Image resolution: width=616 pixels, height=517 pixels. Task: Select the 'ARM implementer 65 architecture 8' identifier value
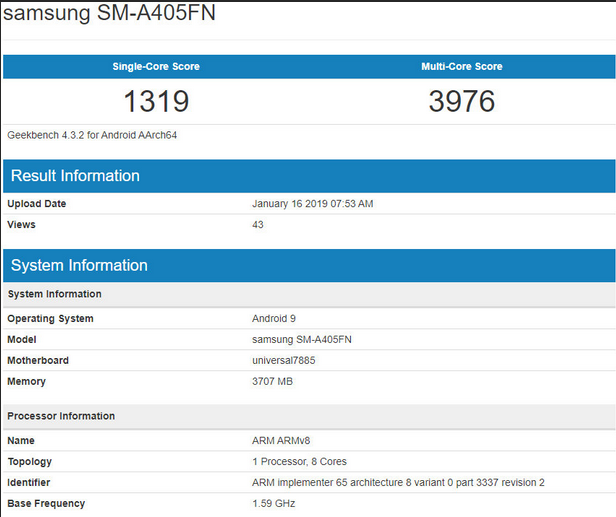[x=398, y=482]
